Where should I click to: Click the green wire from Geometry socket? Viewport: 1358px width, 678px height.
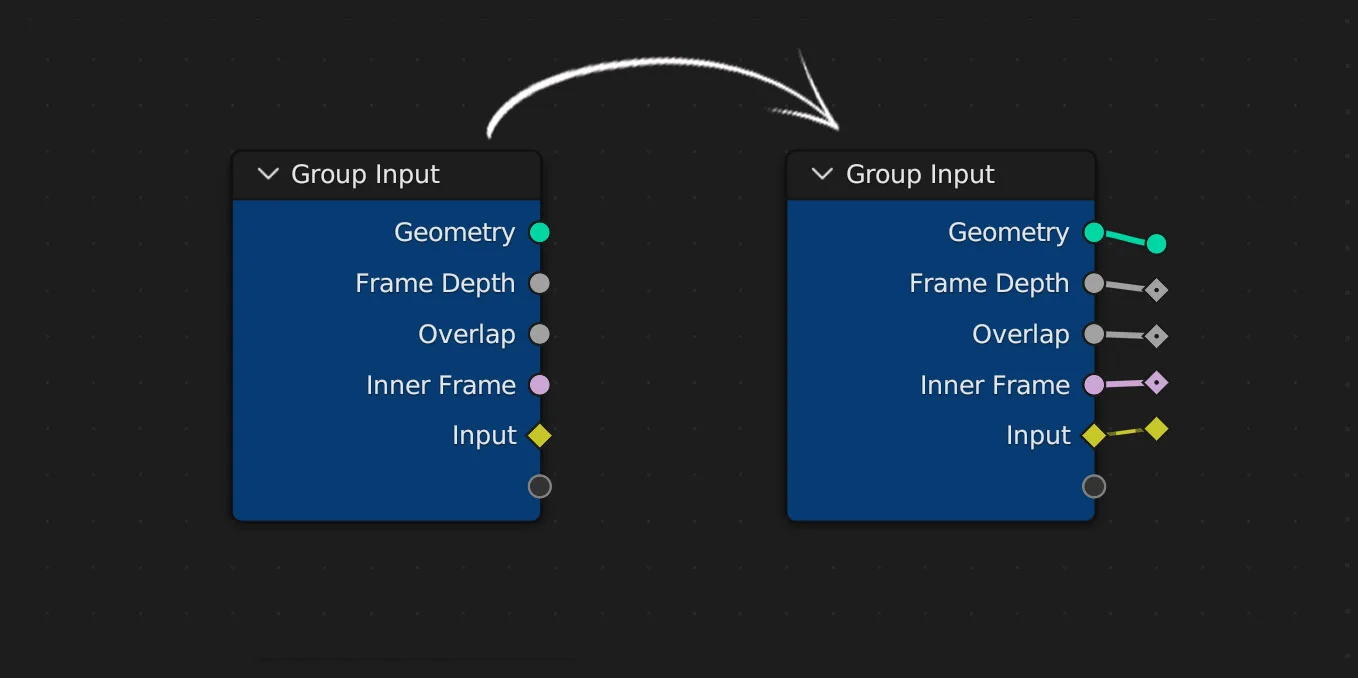(1125, 236)
